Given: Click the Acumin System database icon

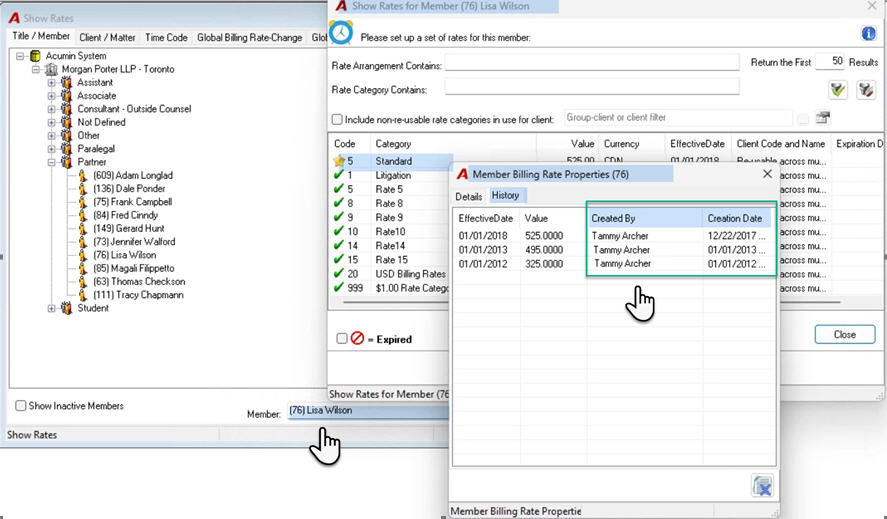Looking at the screenshot, I should coord(36,55).
